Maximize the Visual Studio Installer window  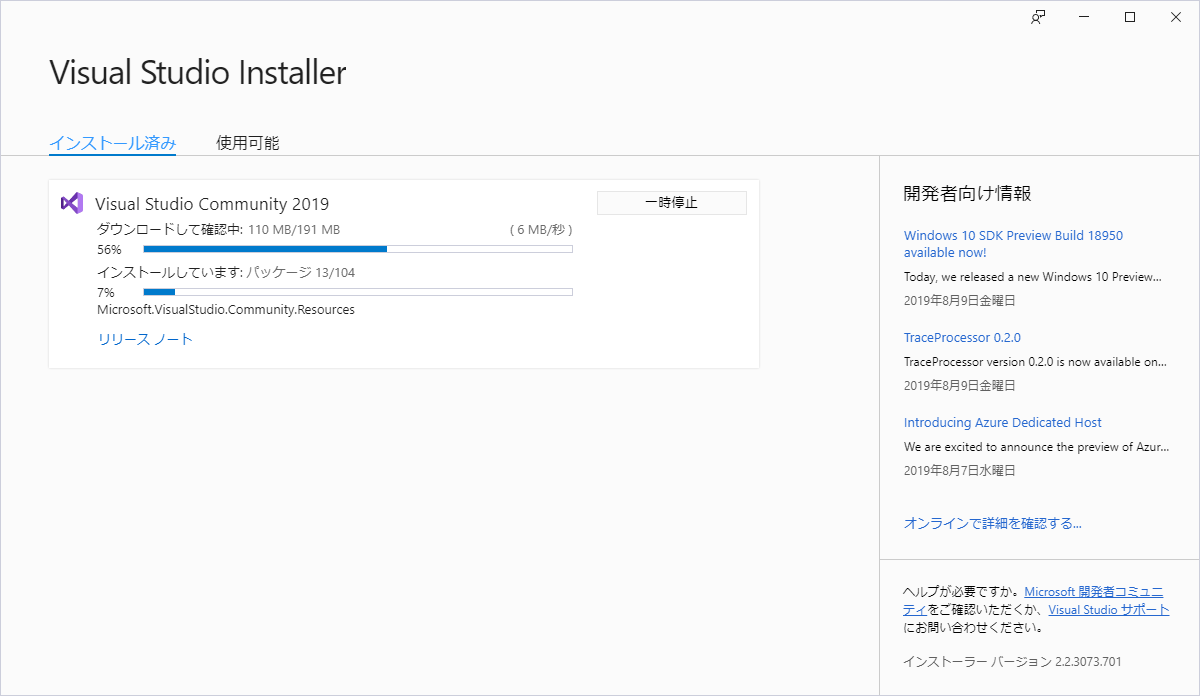[x=1130, y=17]
